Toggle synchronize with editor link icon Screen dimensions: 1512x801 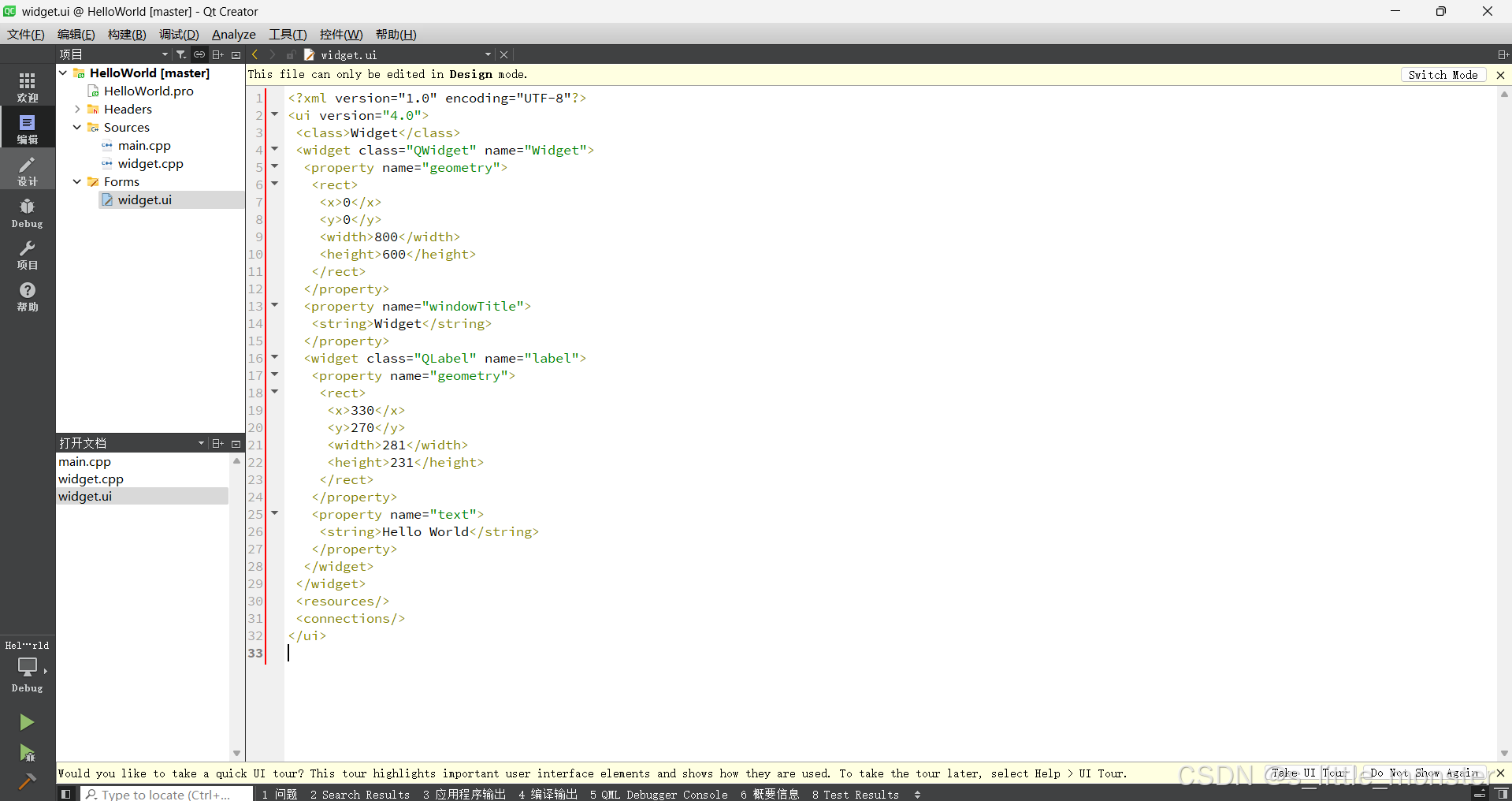pyautogui.click(x=199, y=54)
